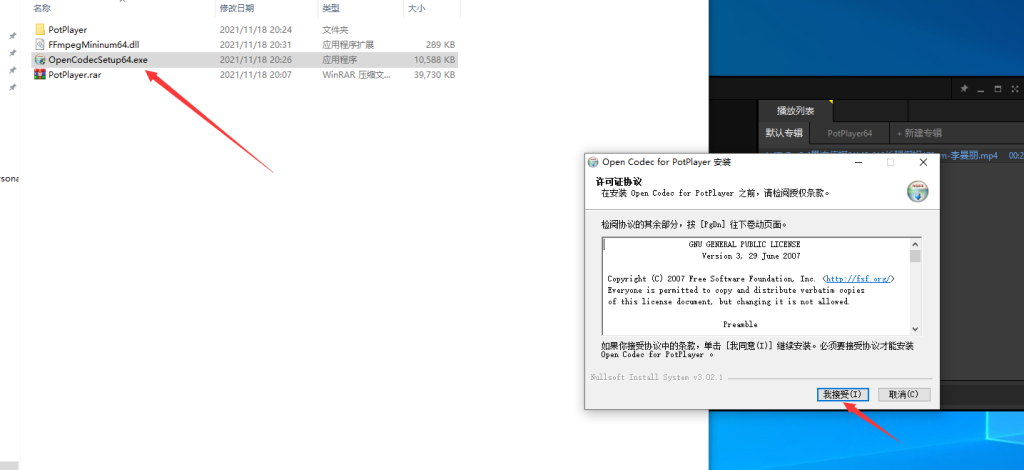
Task: Open the 播放列表 tab in PotPlayer
Action: (795, 111)
